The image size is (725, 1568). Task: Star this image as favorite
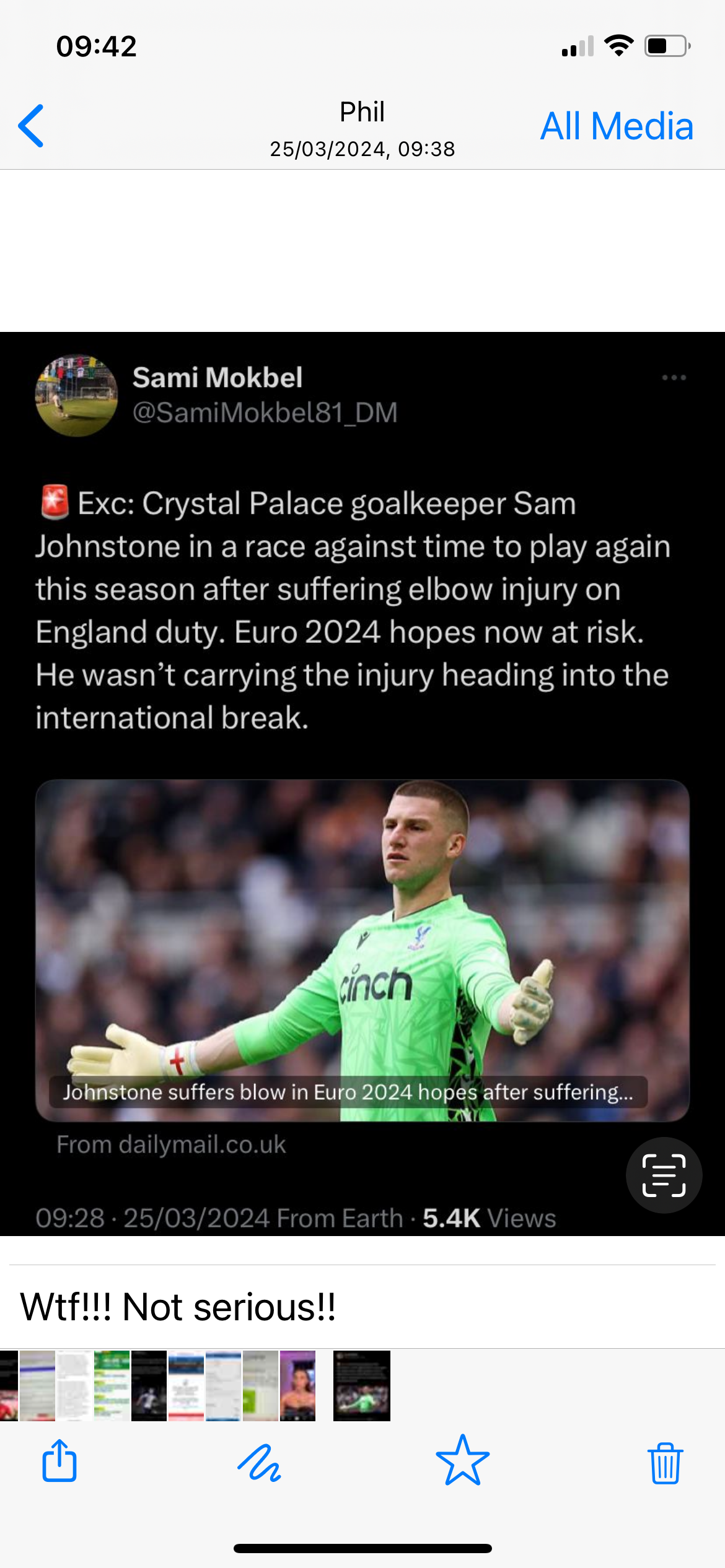tap(463, 1460)
